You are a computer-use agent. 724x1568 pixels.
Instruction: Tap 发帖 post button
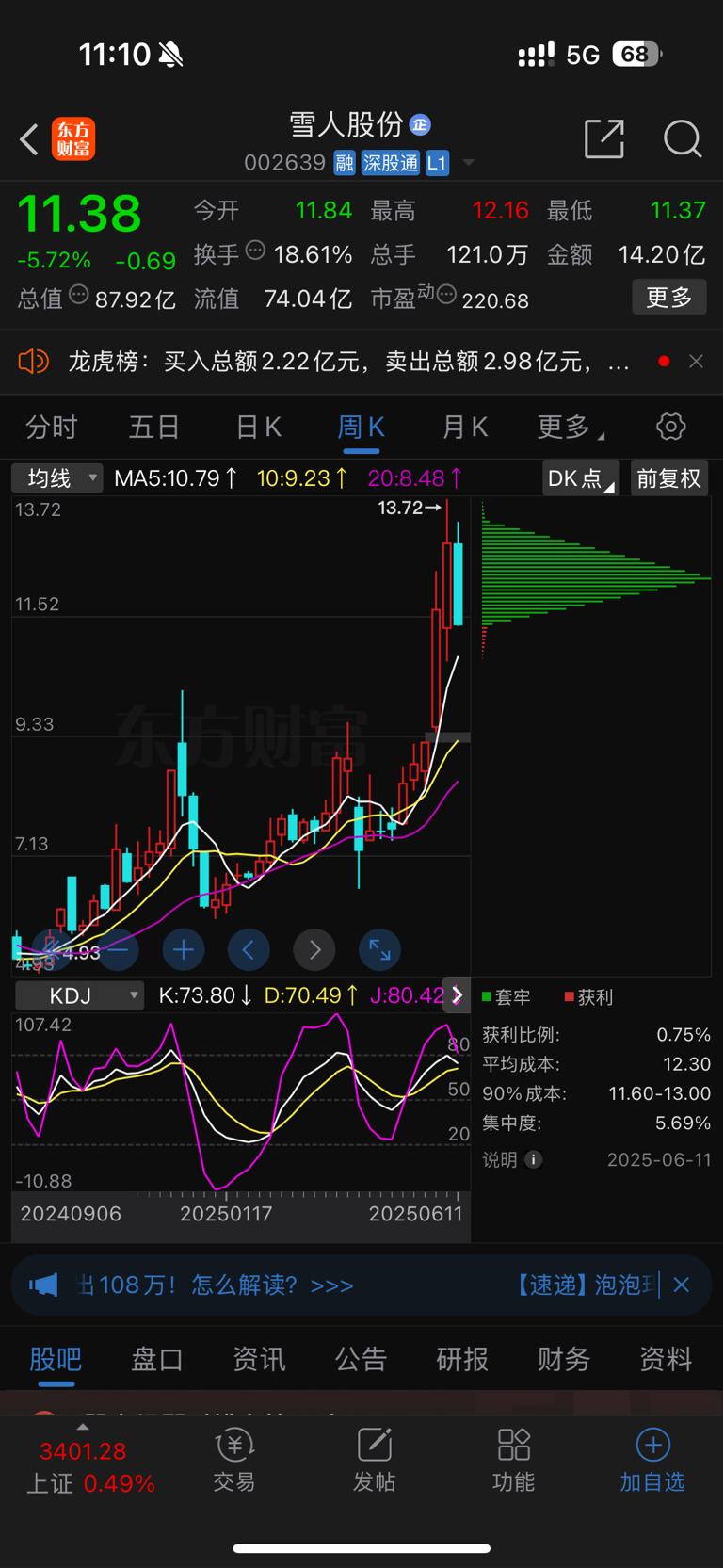click(374, 1461)
